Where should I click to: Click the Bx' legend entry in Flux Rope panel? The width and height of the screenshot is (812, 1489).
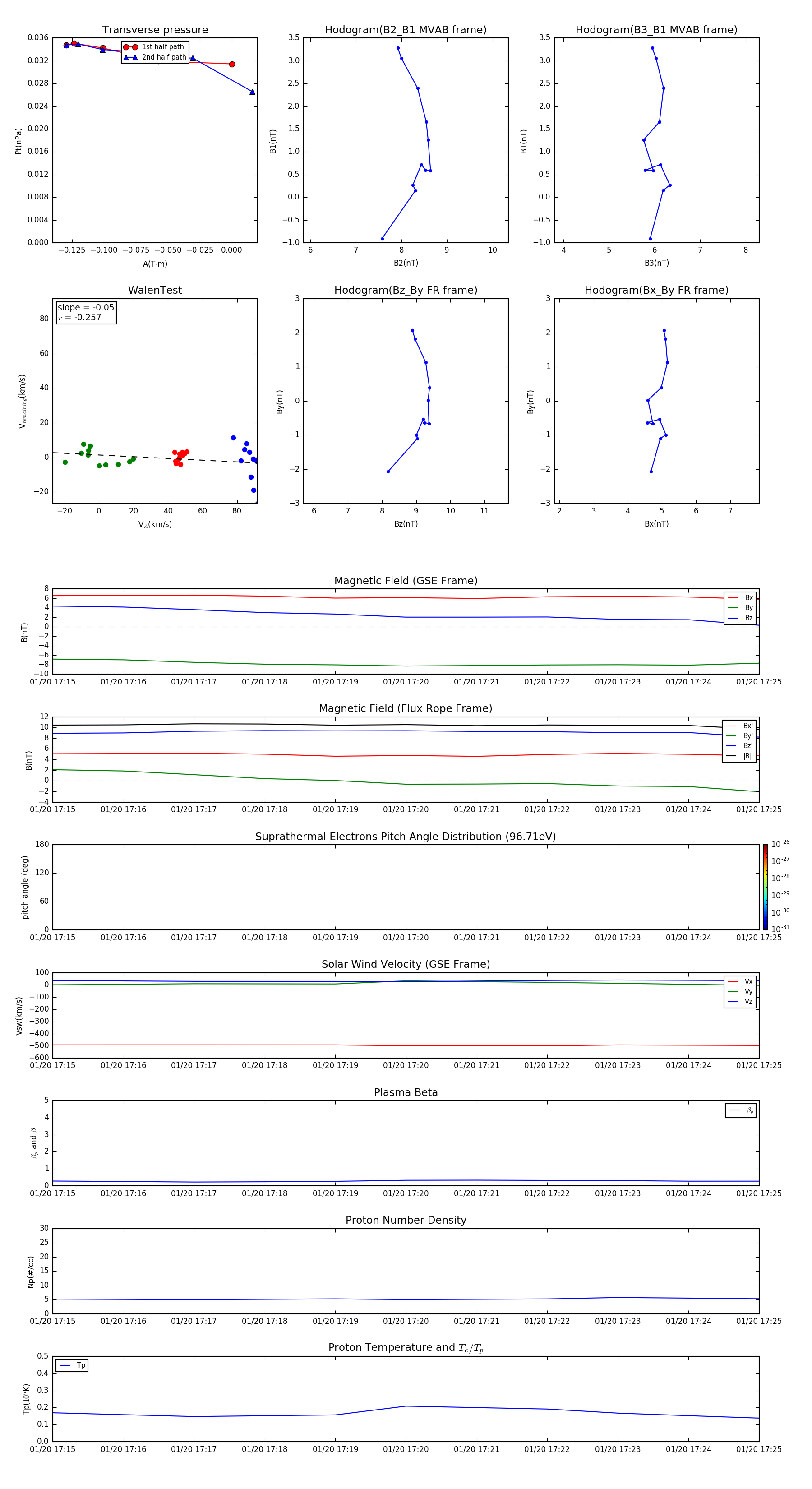tap(739, 726)
